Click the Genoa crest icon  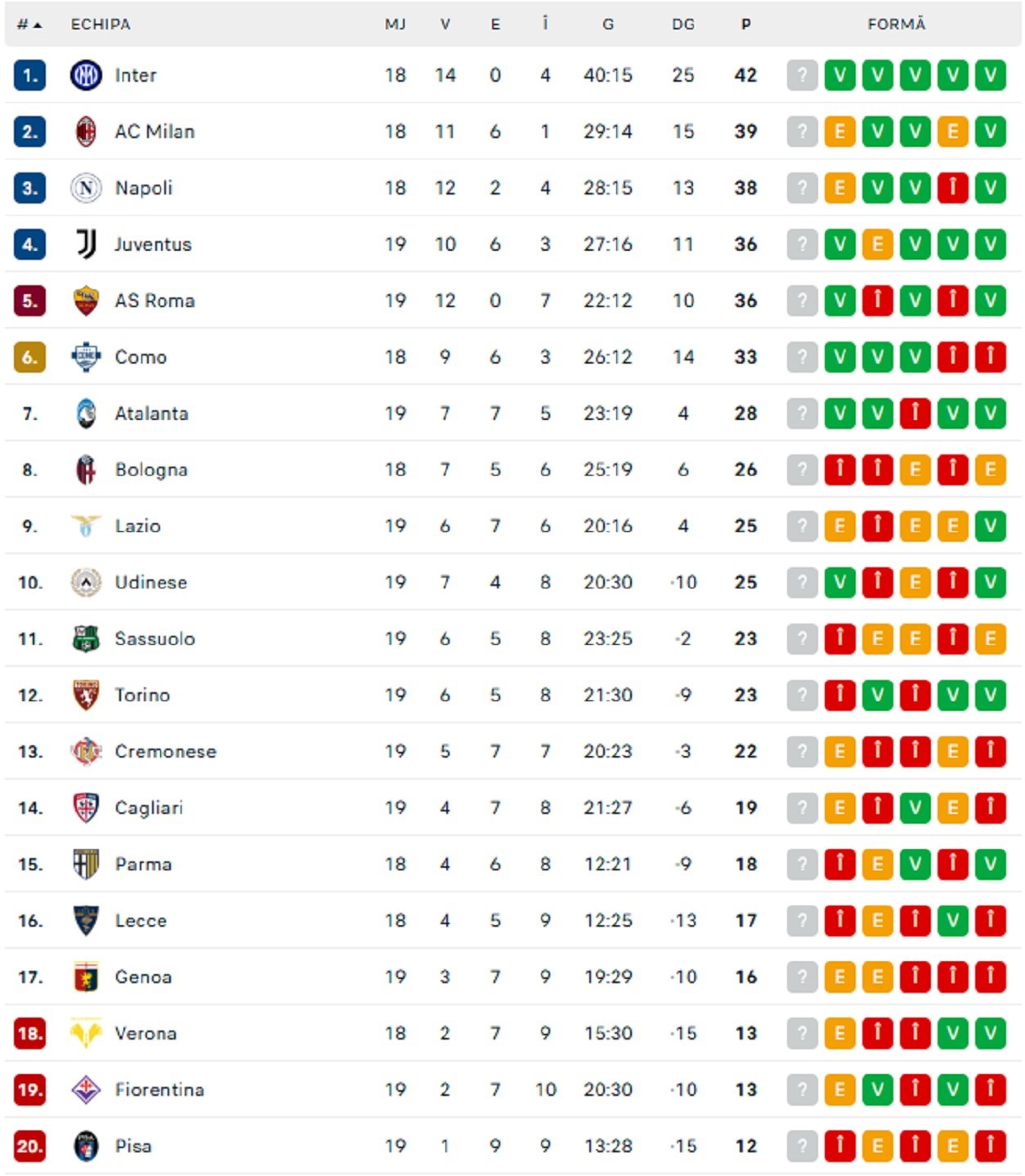[86, 977]
